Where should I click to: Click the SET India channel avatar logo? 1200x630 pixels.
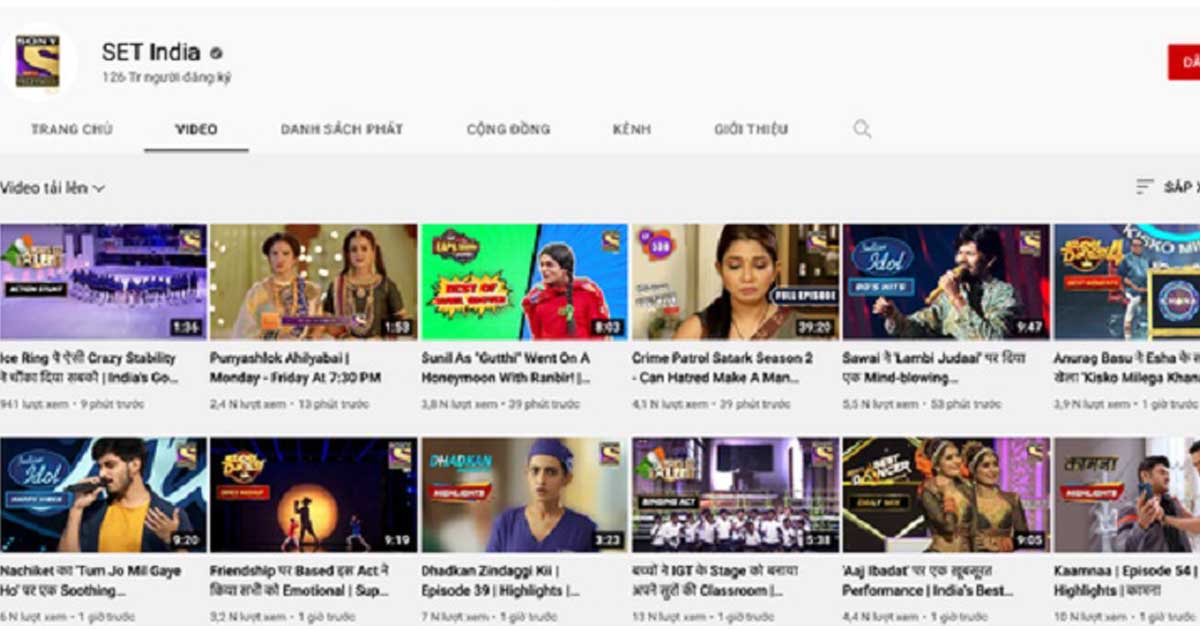coord(36,62)
